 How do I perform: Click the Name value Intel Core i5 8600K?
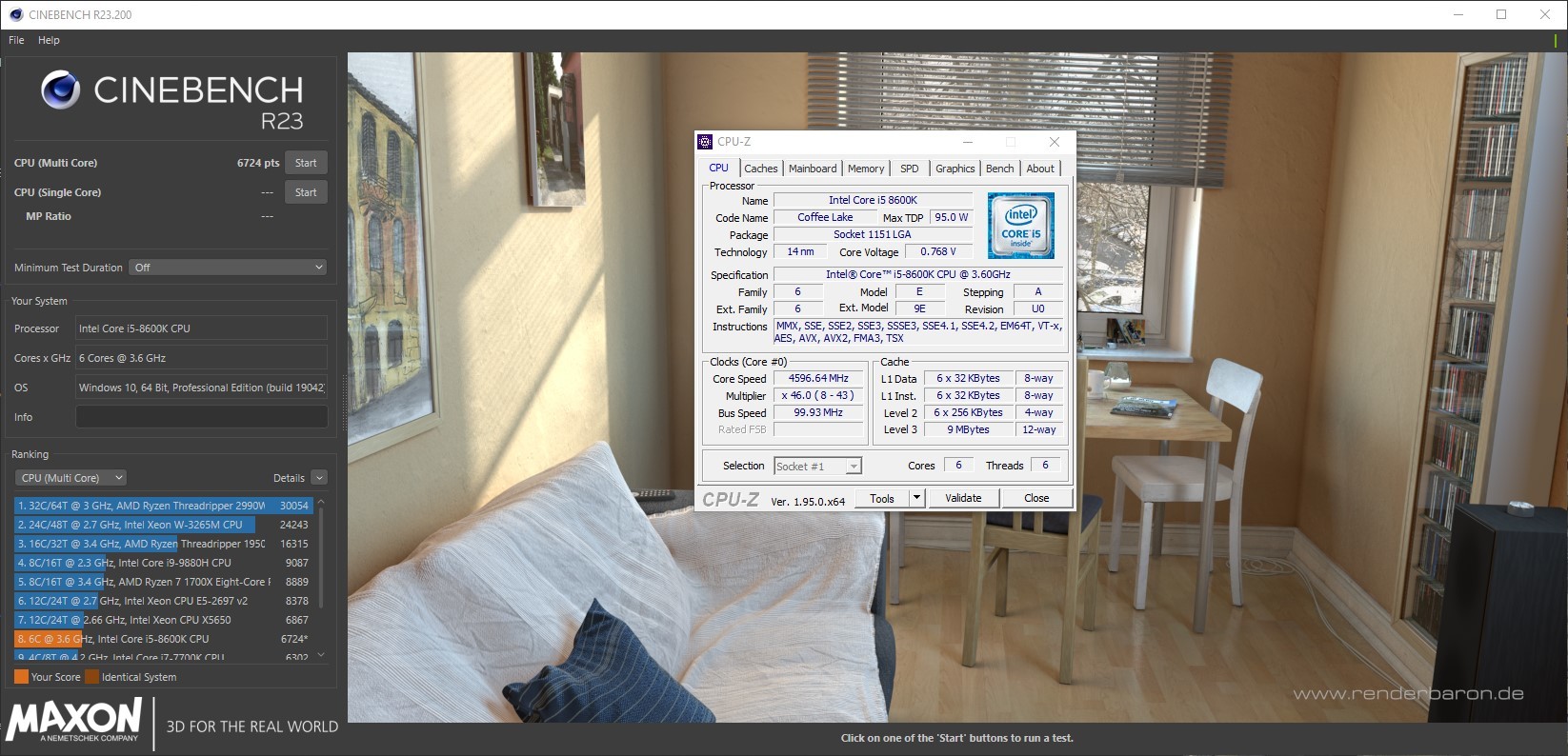point(873,200)
